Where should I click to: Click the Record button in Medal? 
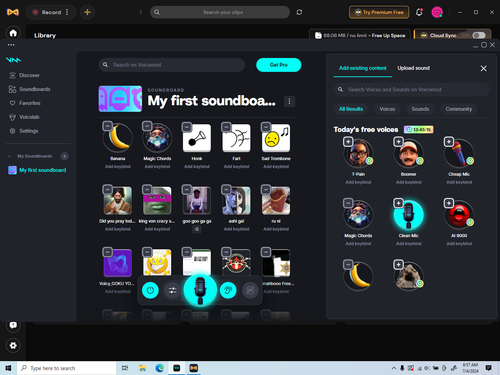(47, 12)
